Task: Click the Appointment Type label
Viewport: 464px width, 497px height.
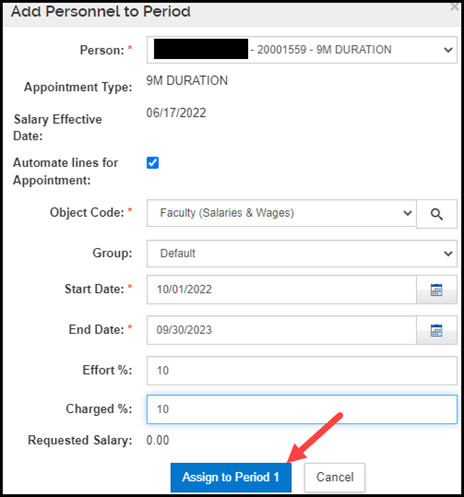Action: 78,87
